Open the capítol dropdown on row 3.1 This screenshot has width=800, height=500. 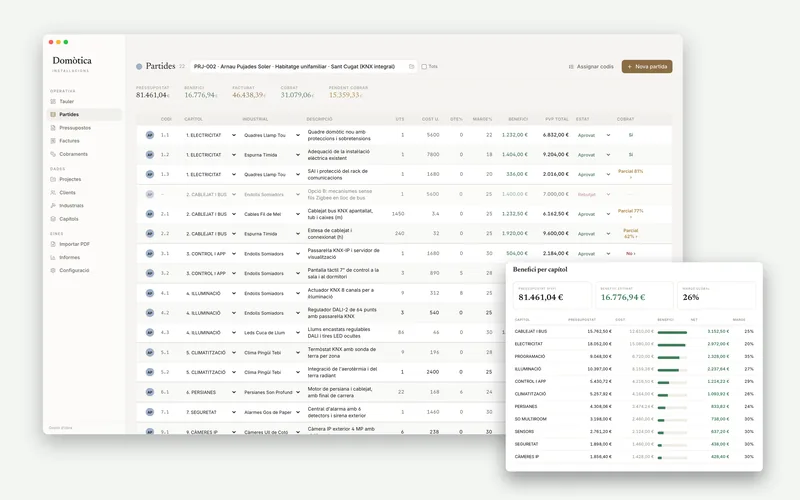[211, 254]
